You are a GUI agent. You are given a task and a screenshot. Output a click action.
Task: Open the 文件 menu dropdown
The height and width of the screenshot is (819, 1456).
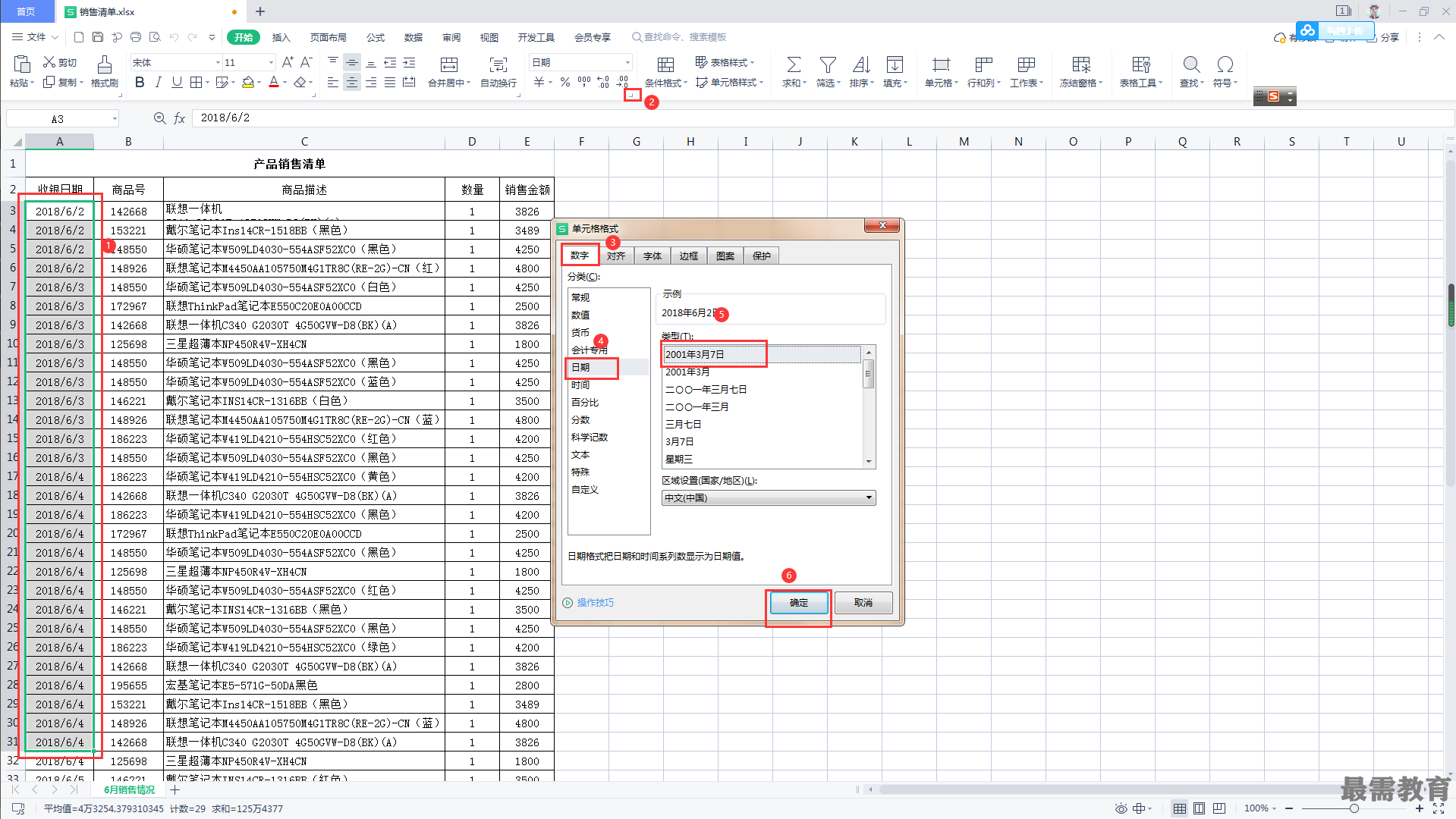pyautogui.click(x=36, y=36)
